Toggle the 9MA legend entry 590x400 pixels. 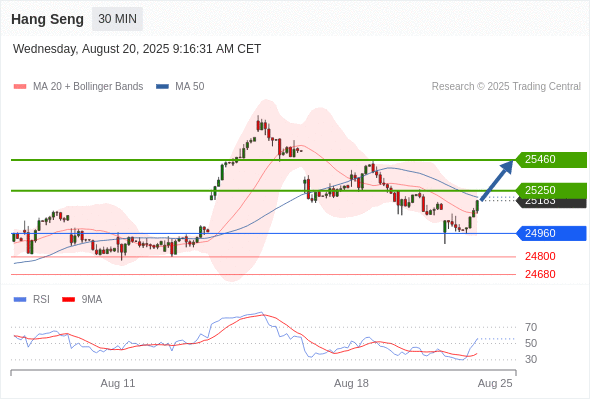[82, 299]
